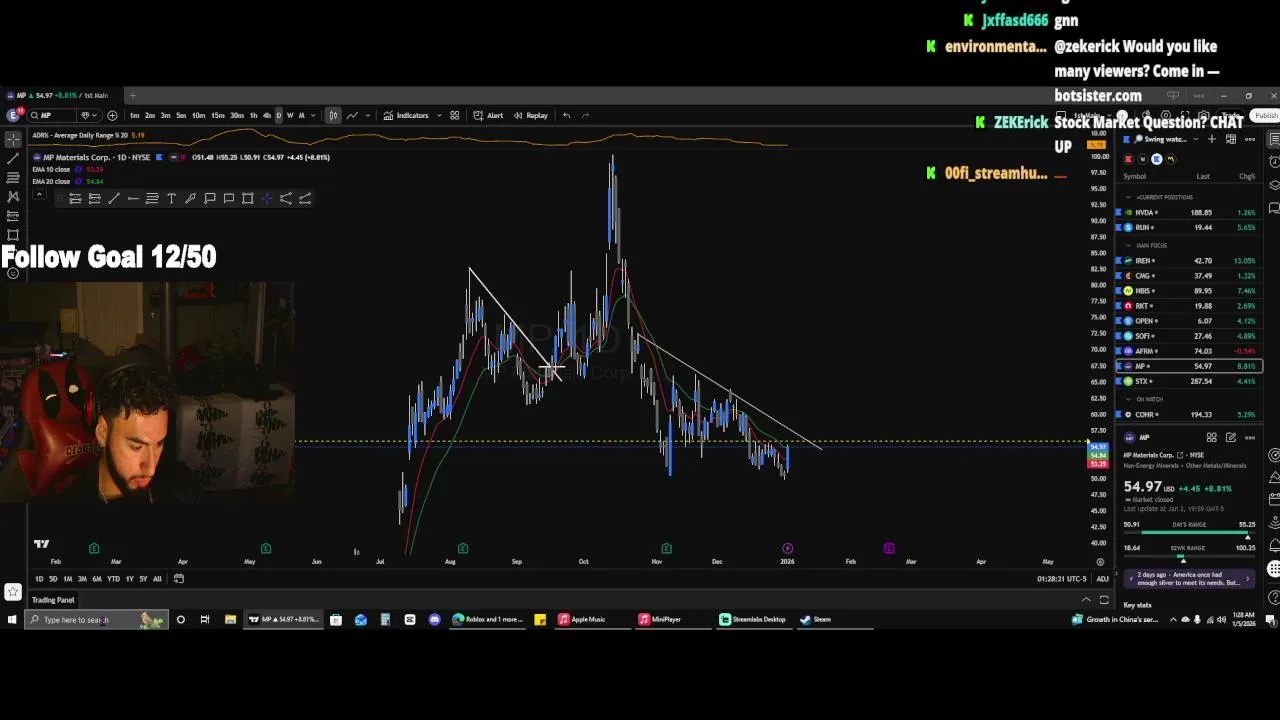
Task: Click the redo arrow
Action: point(585,115)
